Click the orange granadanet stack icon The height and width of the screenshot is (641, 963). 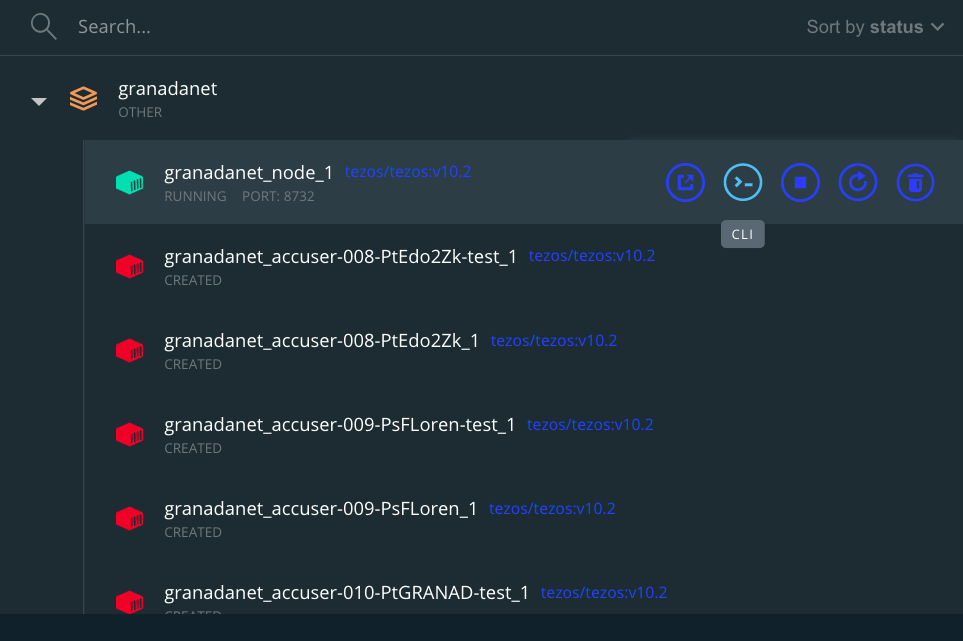point(84,99)
